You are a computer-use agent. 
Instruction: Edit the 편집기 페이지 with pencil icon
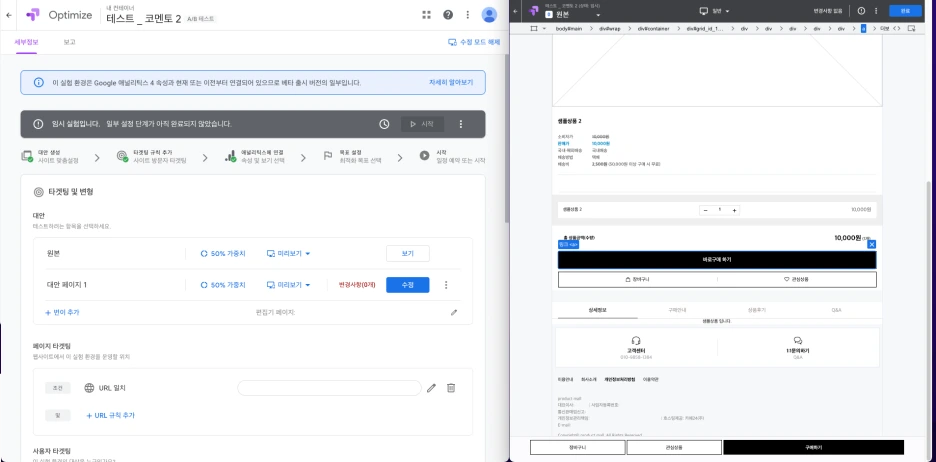[x=454, y=312]
